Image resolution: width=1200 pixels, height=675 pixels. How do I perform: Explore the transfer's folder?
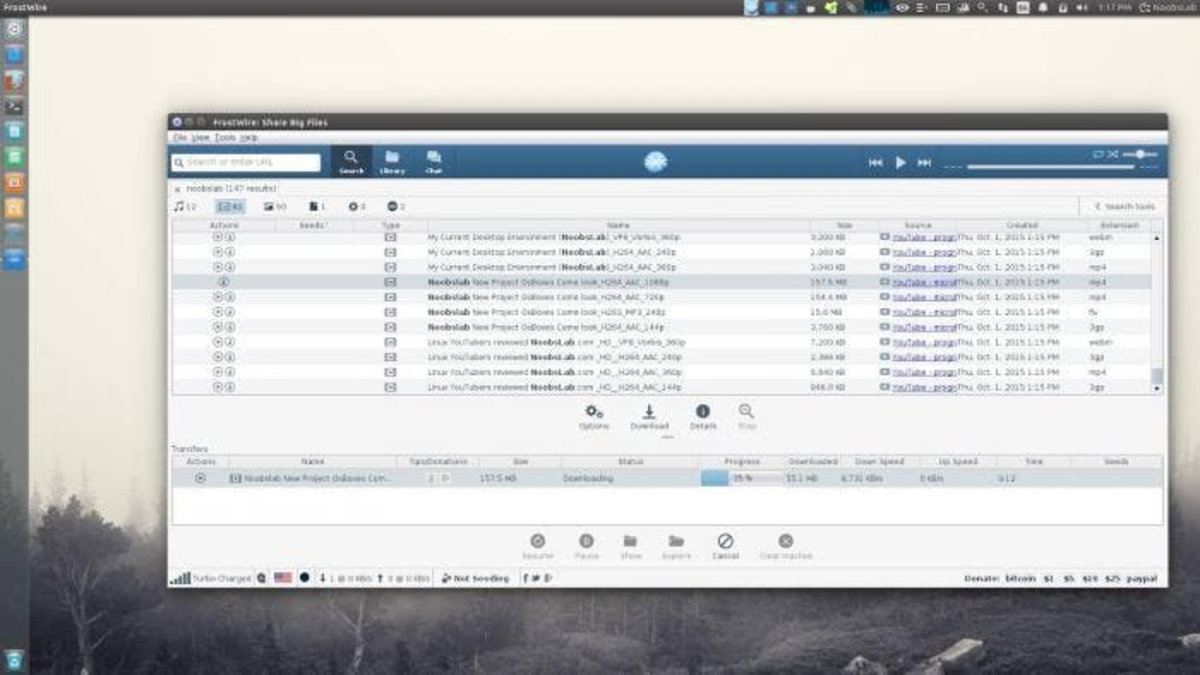pyautogui.click(x=676, y=546)
